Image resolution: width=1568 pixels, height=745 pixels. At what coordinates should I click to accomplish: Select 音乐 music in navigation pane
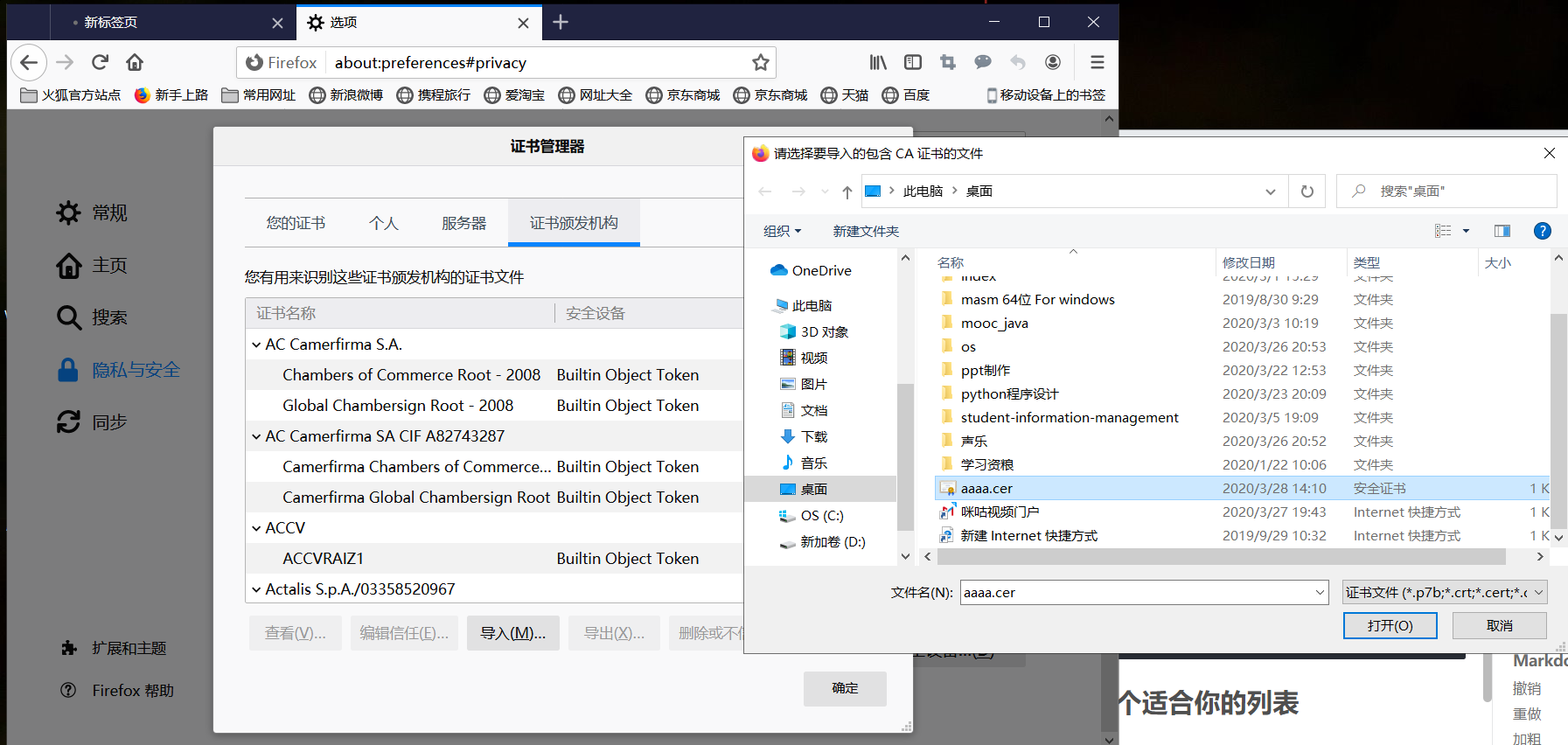804,463
